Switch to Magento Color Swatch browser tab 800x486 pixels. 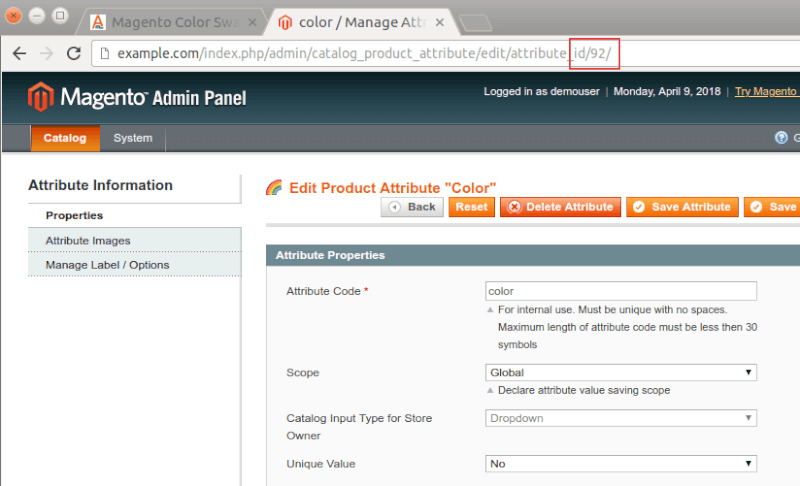[x=173, y=22]
